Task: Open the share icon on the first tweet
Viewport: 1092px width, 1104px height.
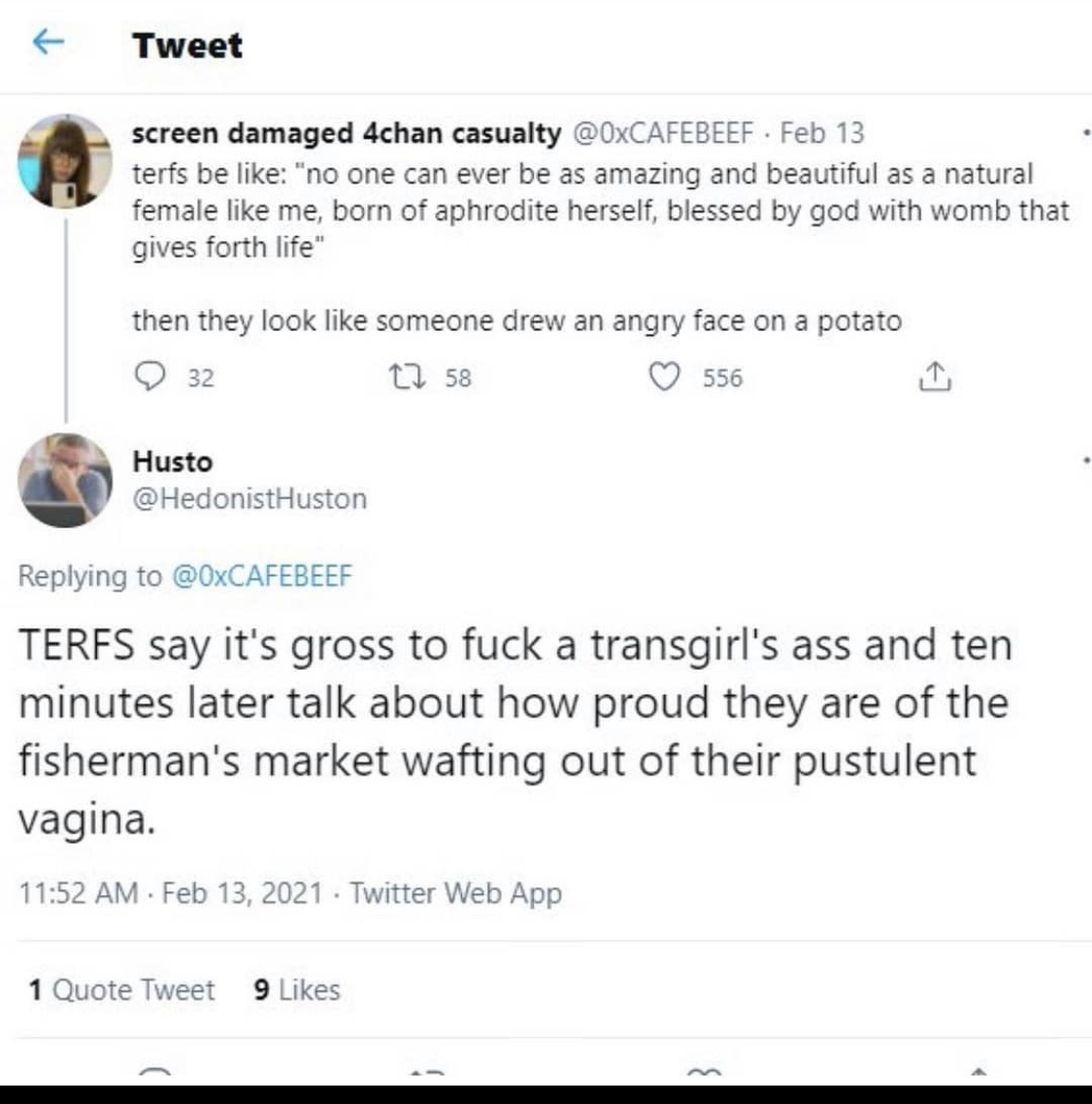Action: [x=934, y=377]
